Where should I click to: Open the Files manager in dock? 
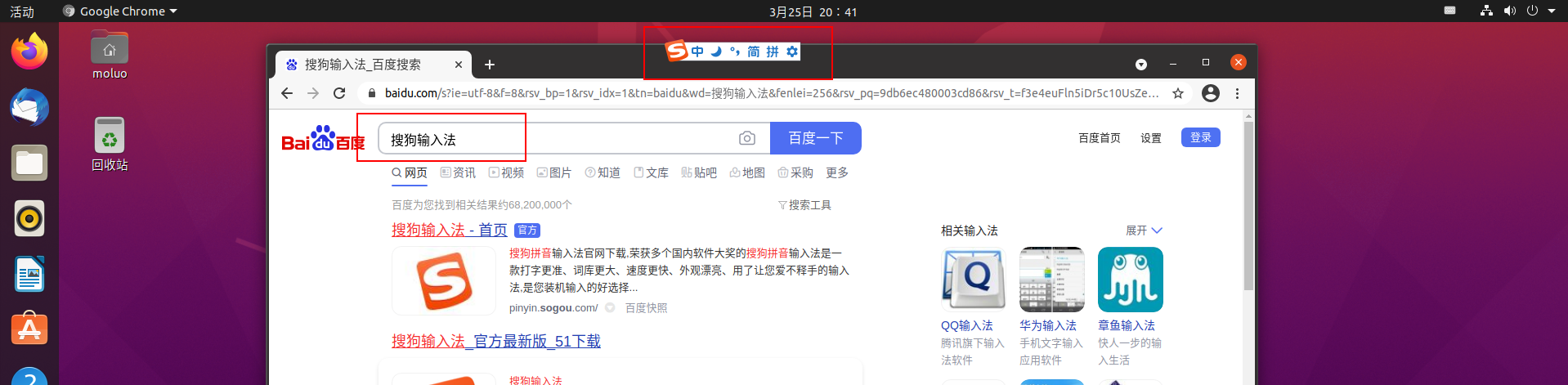click(x=29, y=163)
